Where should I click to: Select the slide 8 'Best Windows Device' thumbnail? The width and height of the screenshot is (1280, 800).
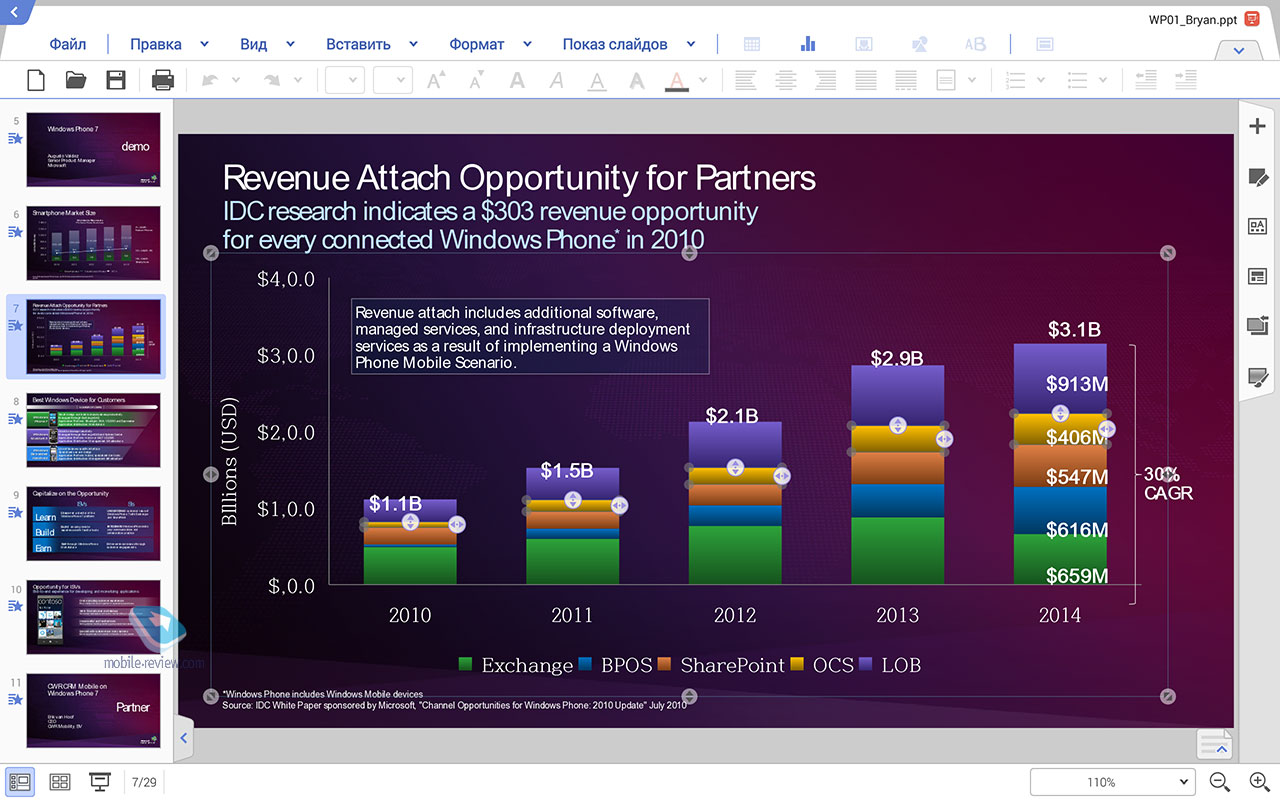point(93,430)
